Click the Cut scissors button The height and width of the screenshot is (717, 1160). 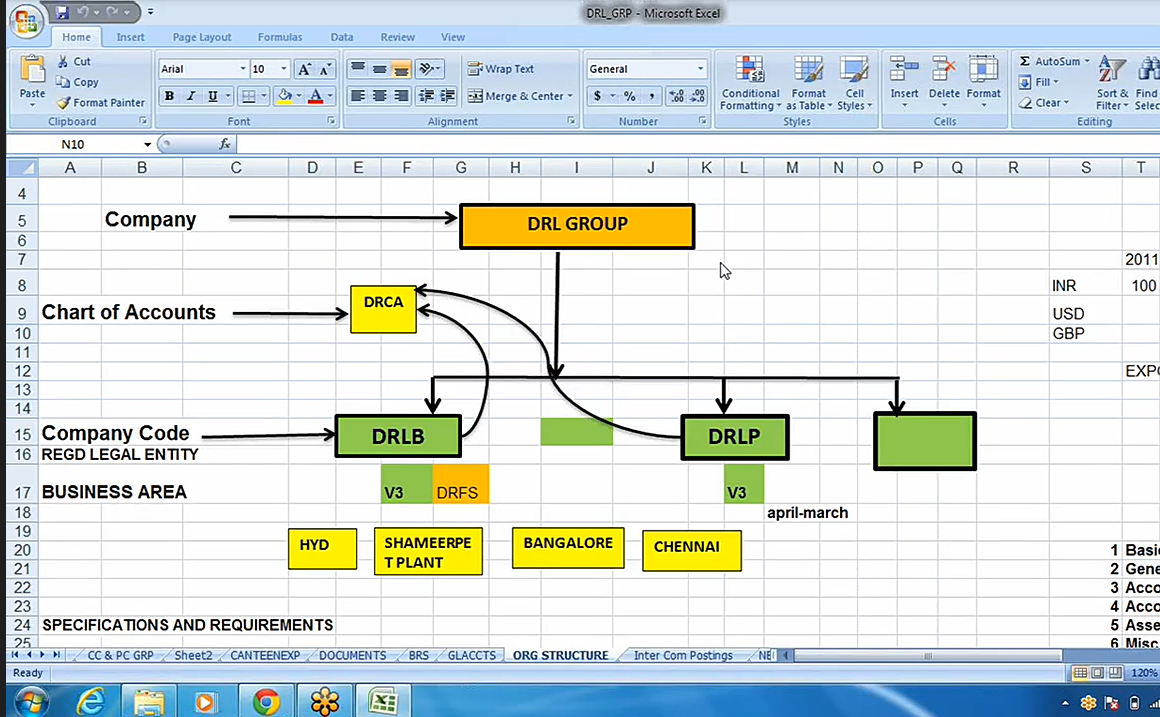[x=74, y=61]
